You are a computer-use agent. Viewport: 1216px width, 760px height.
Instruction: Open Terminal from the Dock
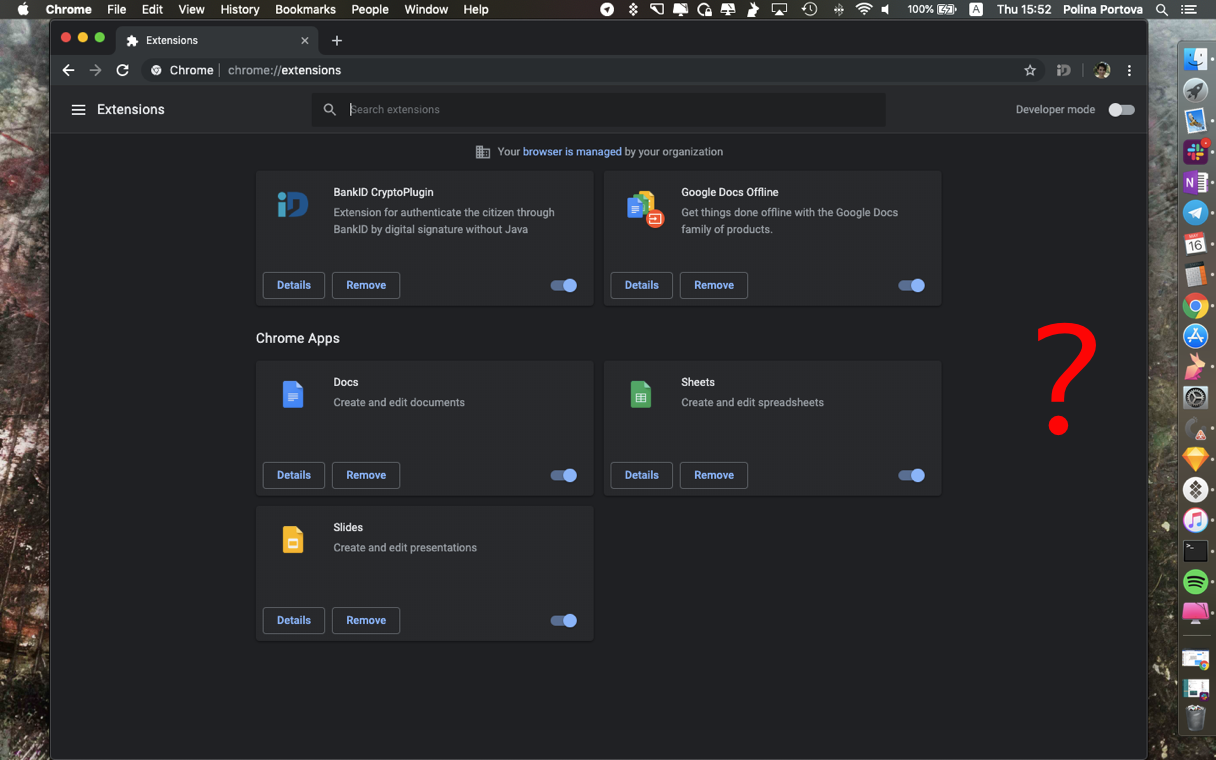click(1195, 551)
